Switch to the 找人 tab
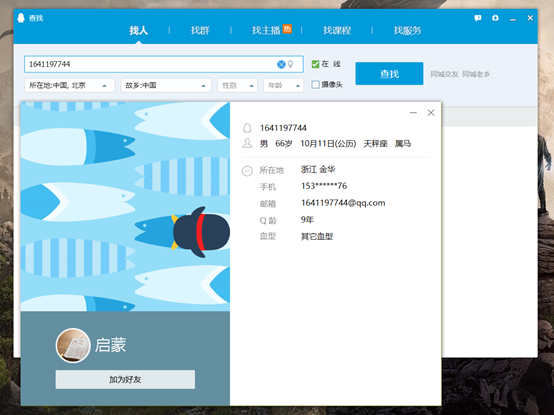This screenshot has width=554, height=415. 138,30
